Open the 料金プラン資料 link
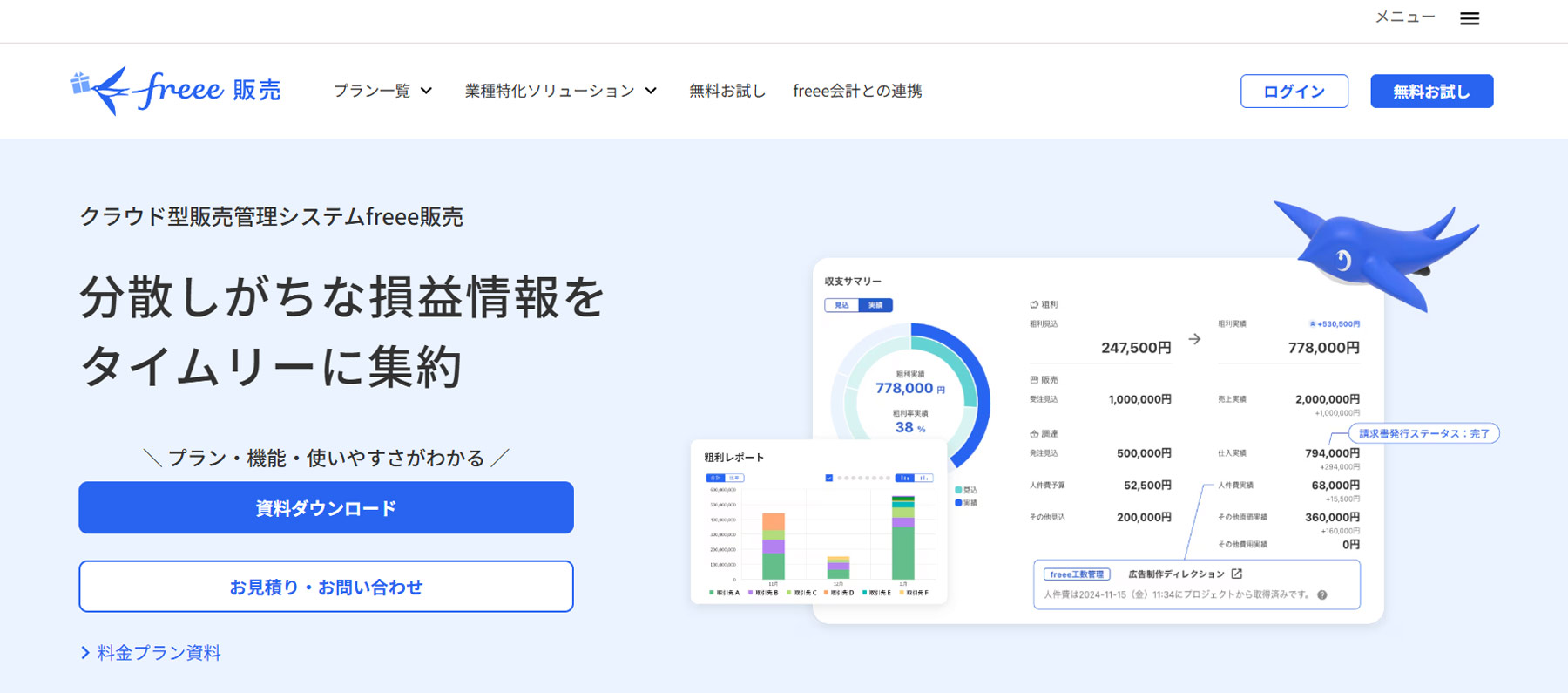This screenshot has height=693, width=1568. point(159,653)
